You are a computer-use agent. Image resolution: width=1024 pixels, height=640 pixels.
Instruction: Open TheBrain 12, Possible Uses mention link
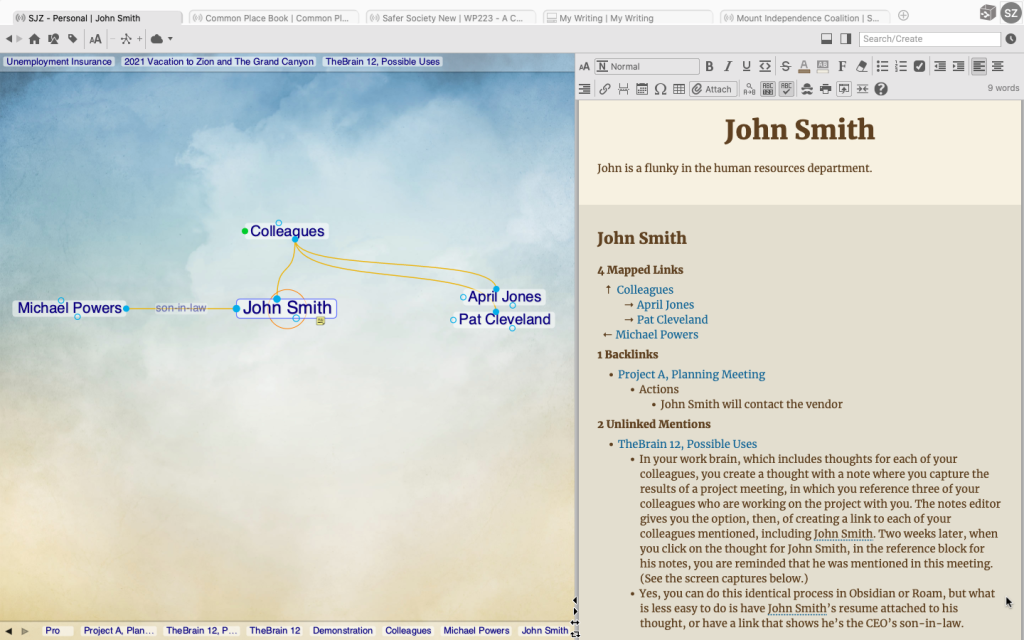click(x=687, y=444)
